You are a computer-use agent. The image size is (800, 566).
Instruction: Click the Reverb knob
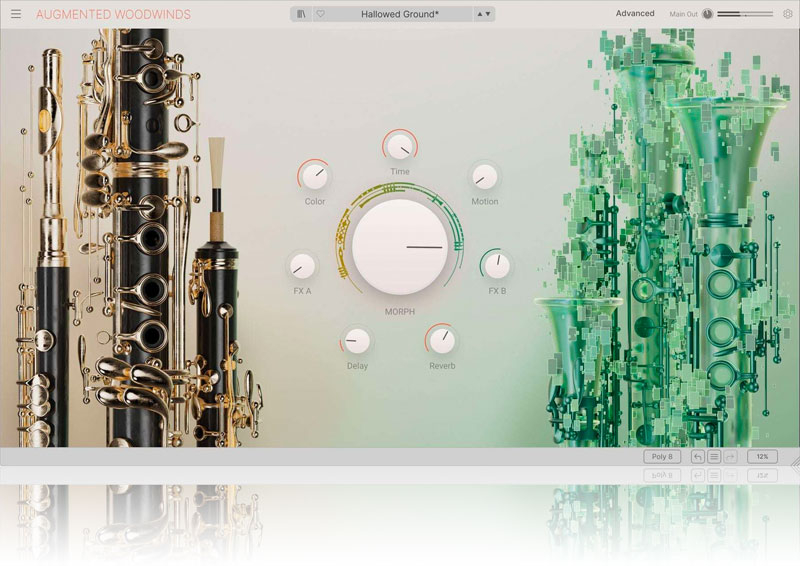click(442, 341)
